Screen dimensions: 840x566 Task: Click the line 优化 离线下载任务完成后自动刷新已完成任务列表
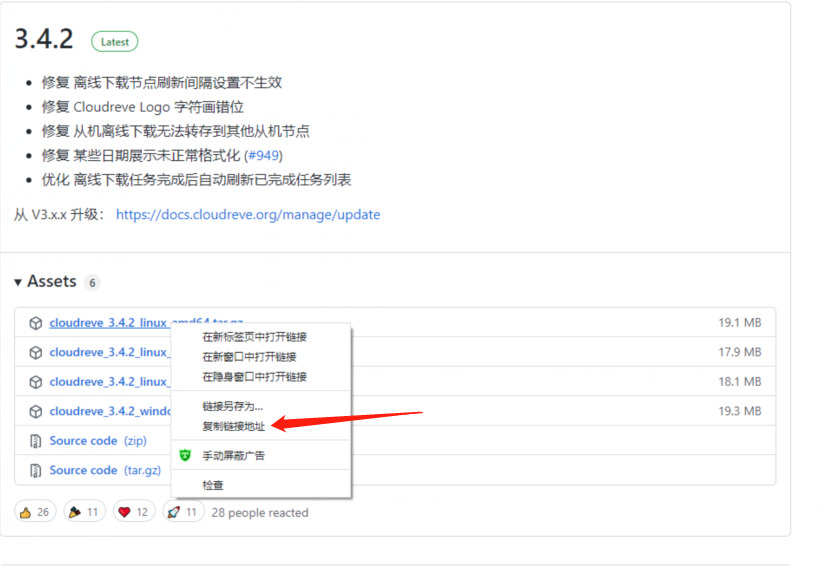(197, 180)
